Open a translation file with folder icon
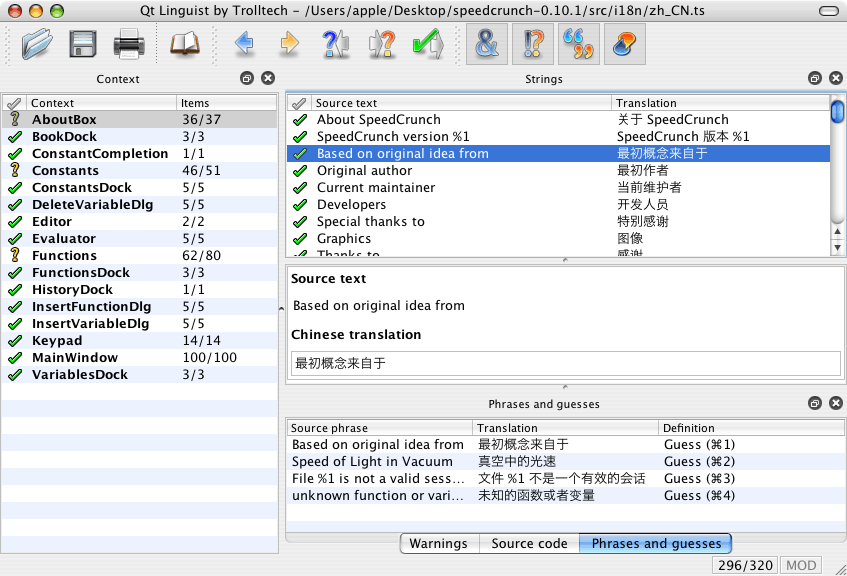Image resolution: width=847 pixels, height=576 pixels. (x=37, y=44)
